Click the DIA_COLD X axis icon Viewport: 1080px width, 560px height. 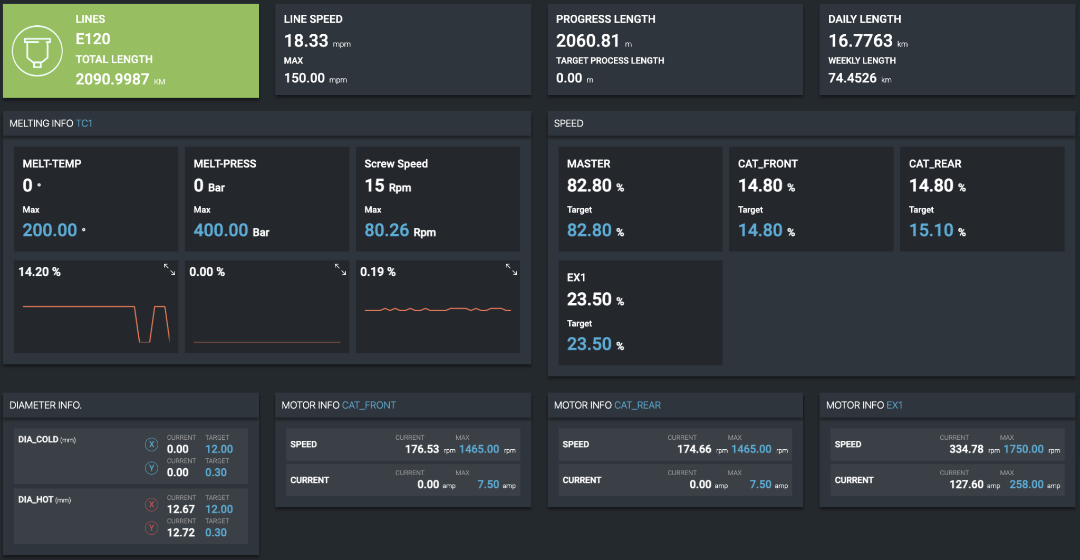(152, 445)
